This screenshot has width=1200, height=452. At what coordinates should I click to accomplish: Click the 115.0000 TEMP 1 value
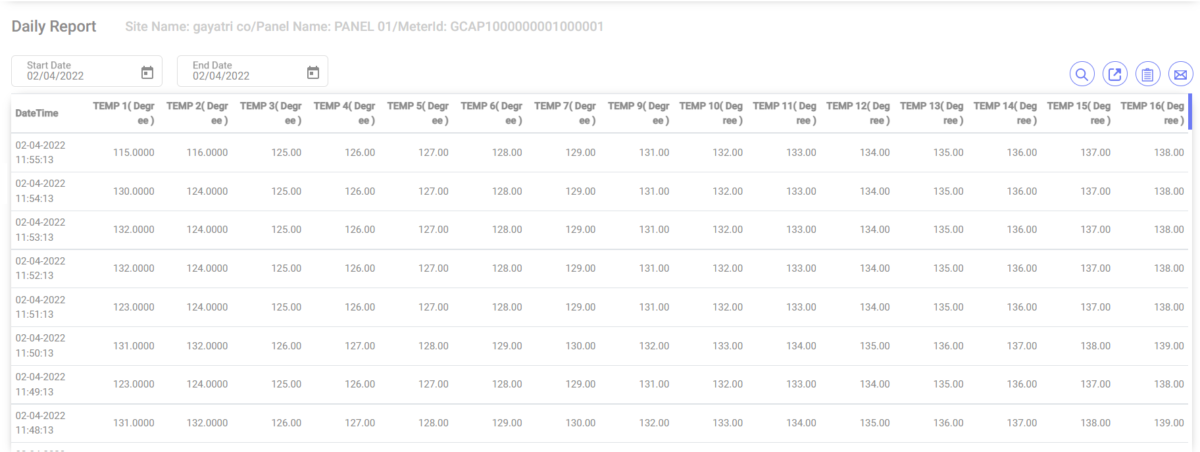pyautogui.click(x=134, y=153)
